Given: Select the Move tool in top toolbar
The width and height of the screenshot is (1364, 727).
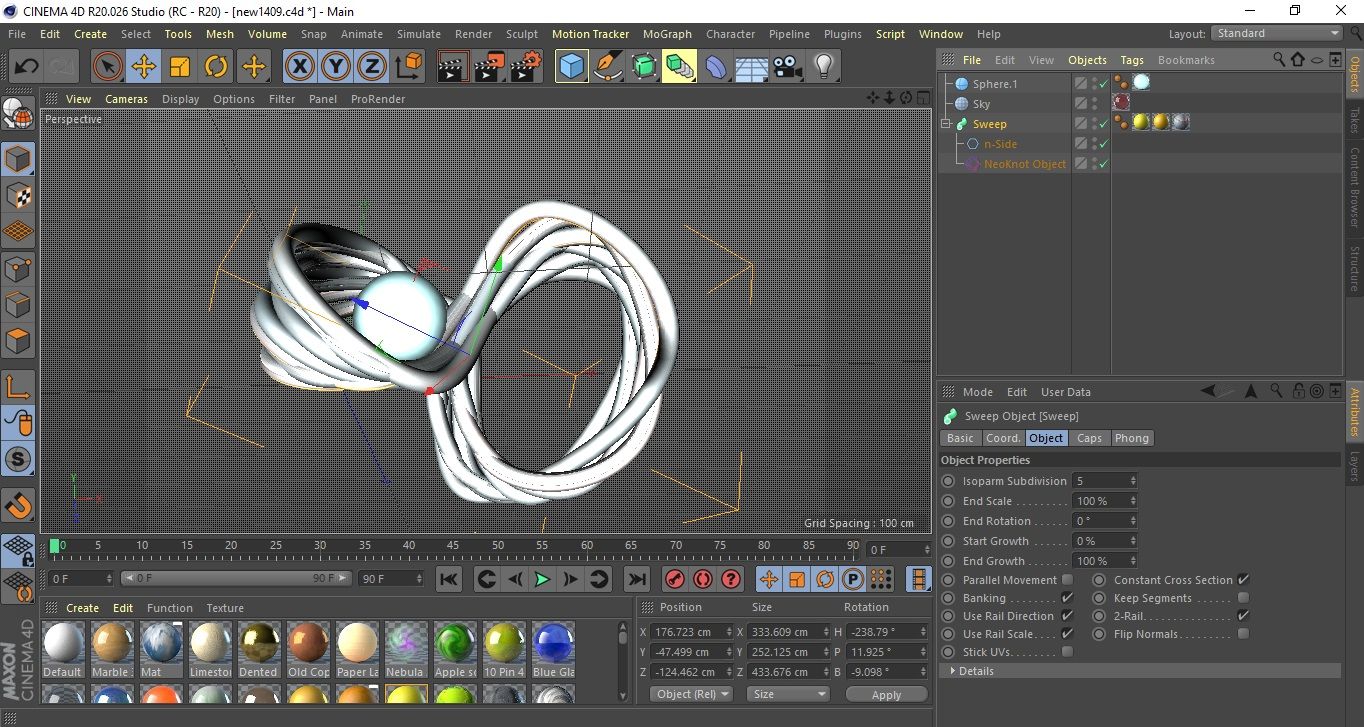Looking at the screenshot, I should coord(143,67).
